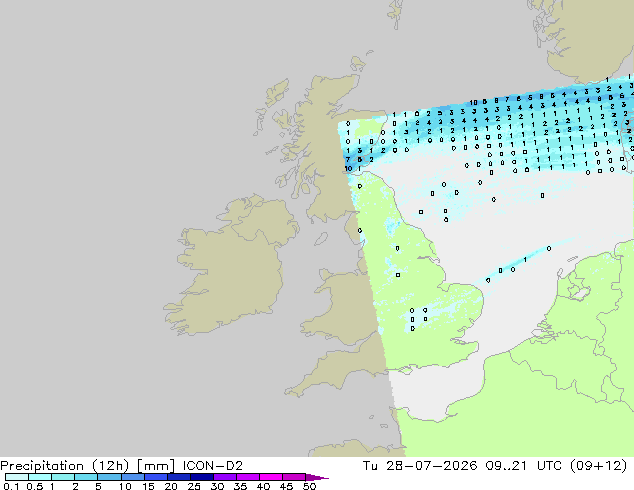The height and width of the screenshot is (490, 634).
Task: Click the '0.1' legend scale value
Action: [11, 486]
